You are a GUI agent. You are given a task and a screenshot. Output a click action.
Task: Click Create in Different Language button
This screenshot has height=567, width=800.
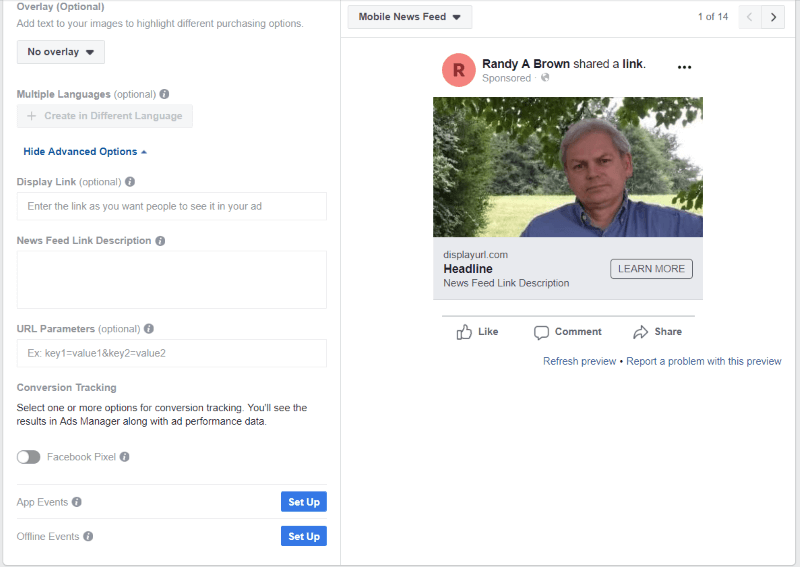[x=105, y=116]
